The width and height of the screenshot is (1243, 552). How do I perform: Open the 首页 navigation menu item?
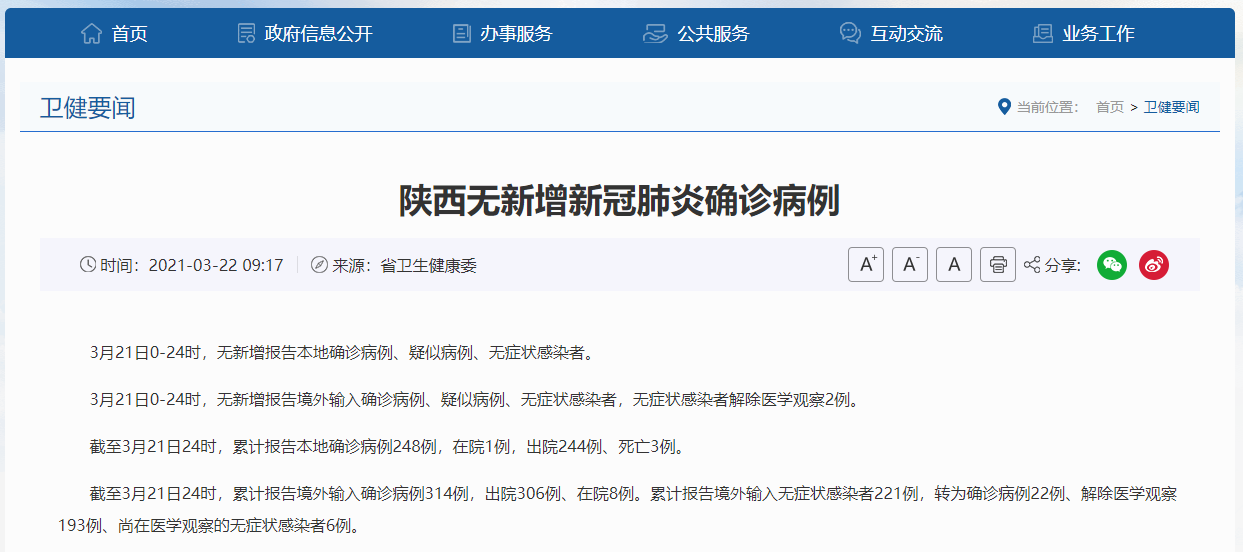coord(129,34)
